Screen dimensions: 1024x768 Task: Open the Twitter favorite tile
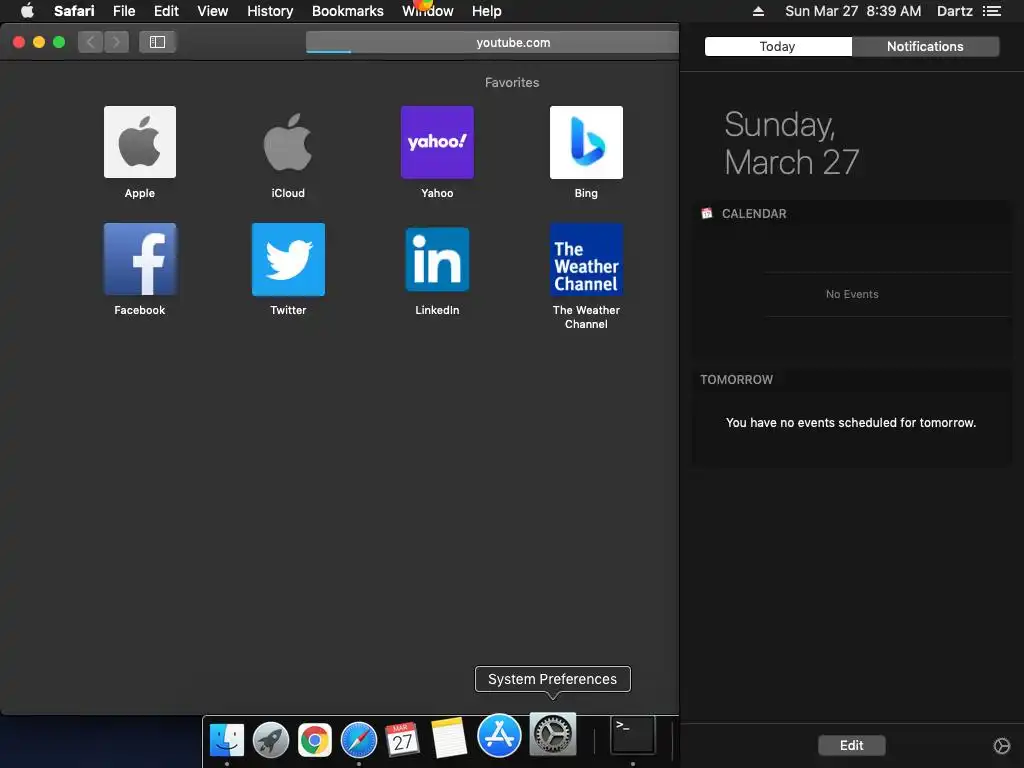tap(288, 259)
